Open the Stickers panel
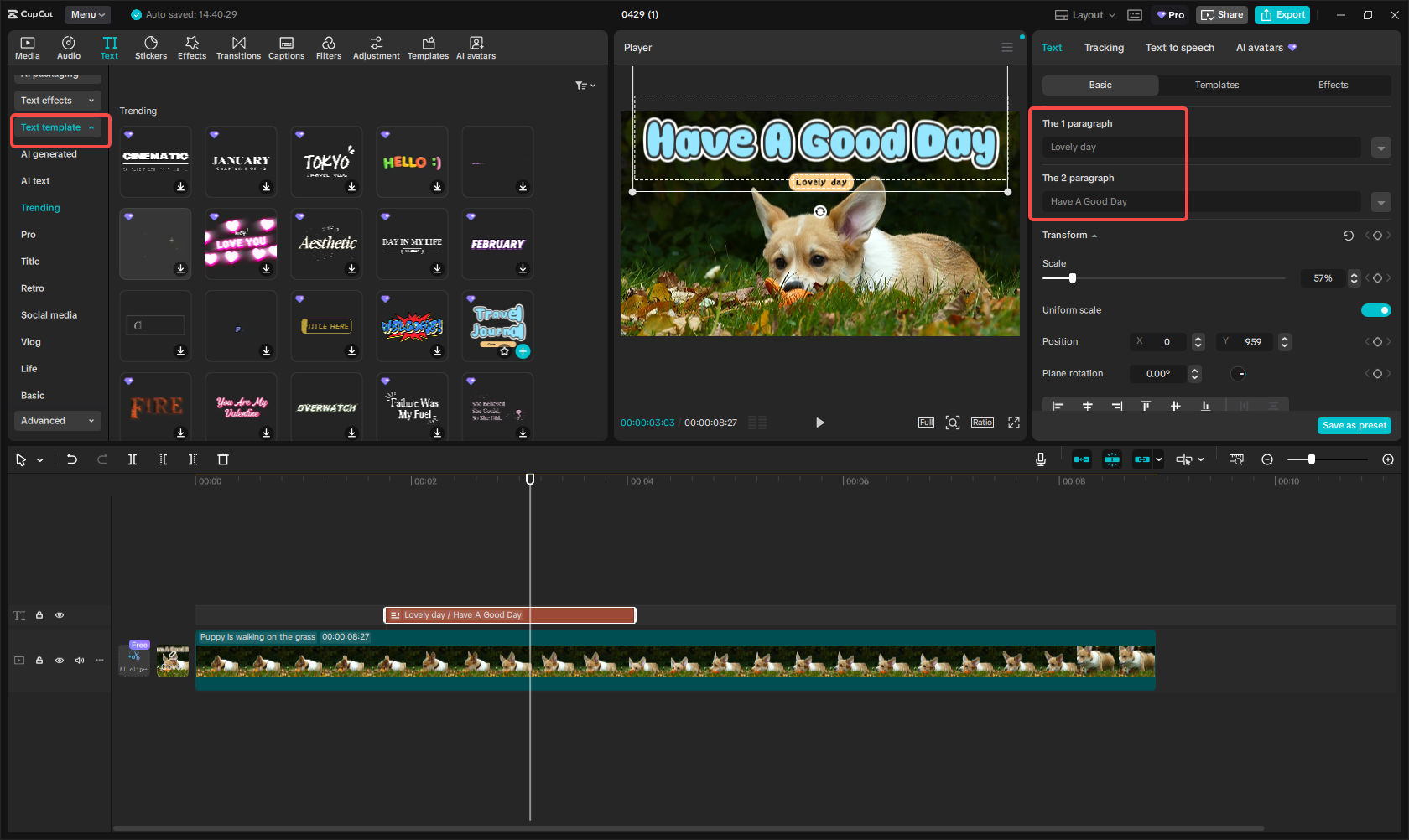Screen dimensions: 1409x840 pos(151,48)
